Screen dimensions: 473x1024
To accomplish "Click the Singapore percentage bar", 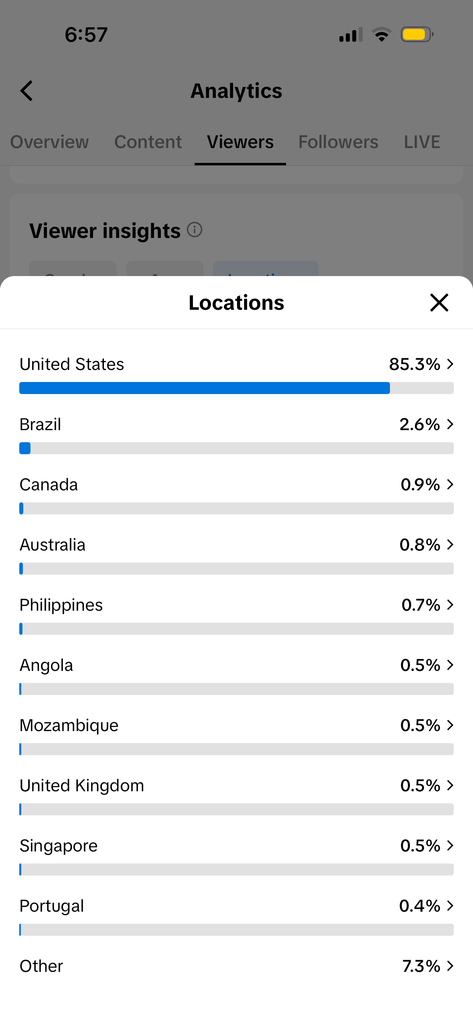I will tap(236, 870).
